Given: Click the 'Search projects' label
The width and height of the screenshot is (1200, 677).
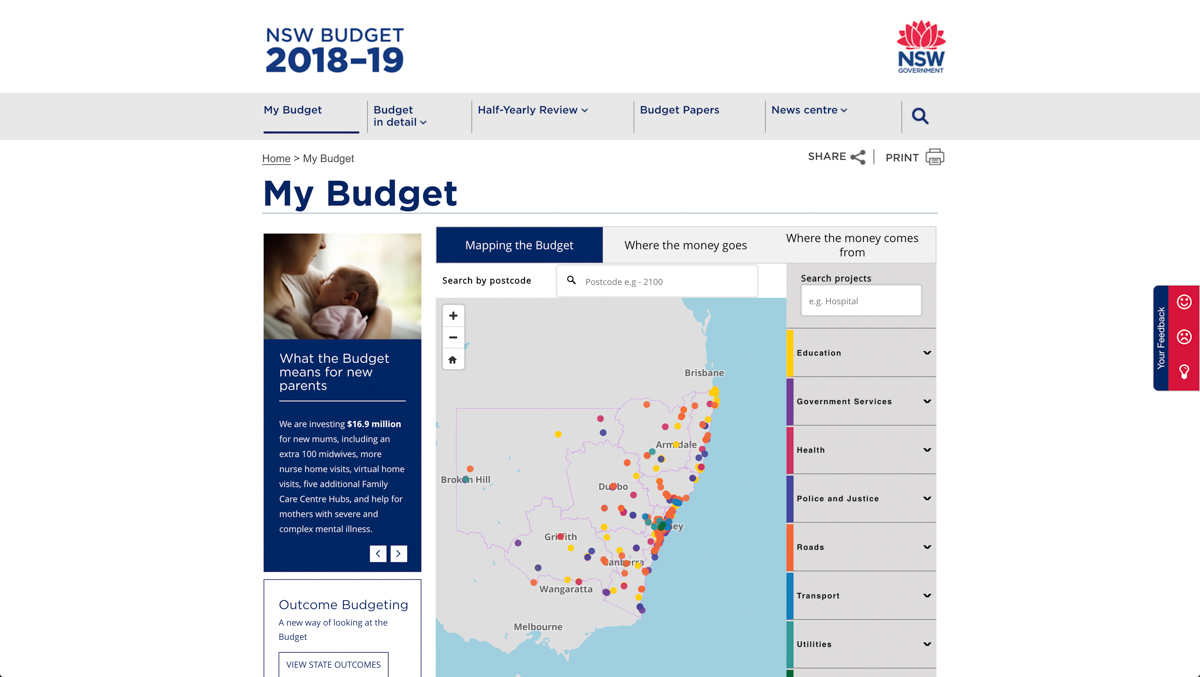Looking at the screenshot, I should point(836,278).
